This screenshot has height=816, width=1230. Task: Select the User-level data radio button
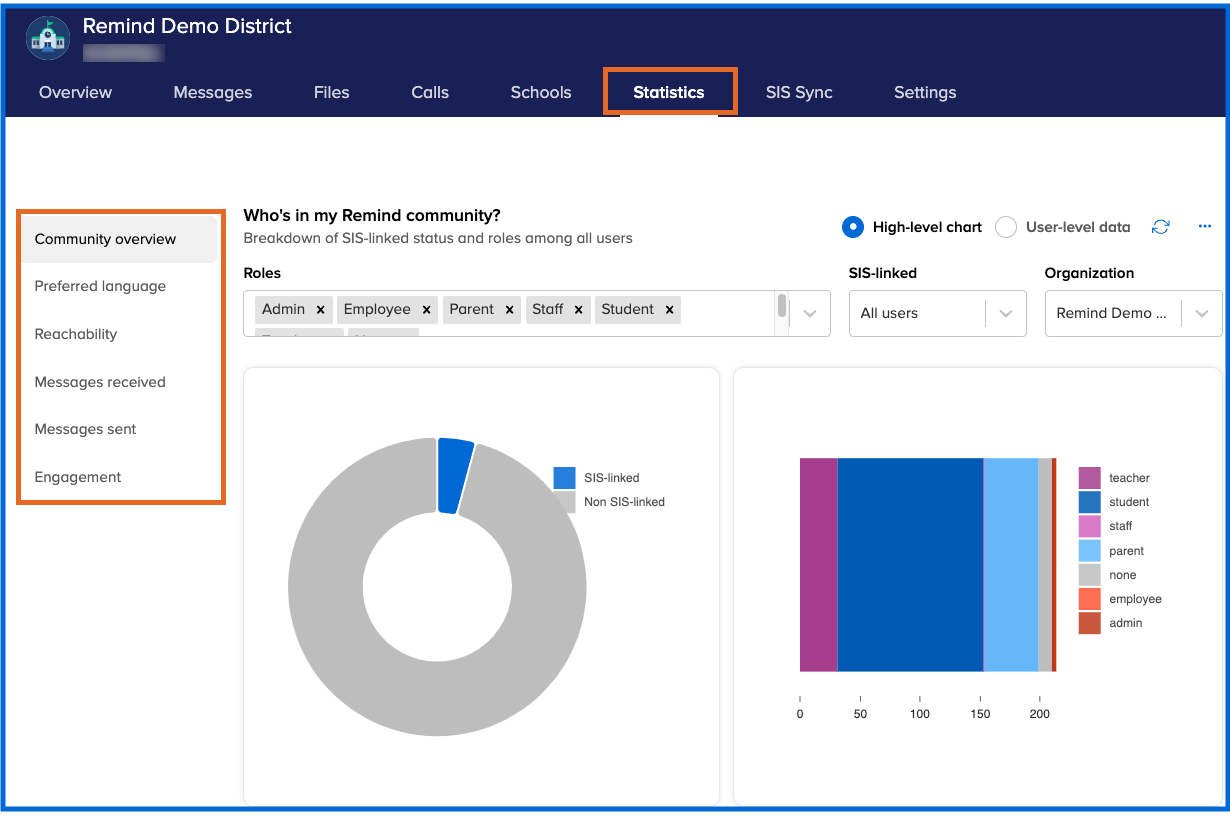pos(1006,227)
